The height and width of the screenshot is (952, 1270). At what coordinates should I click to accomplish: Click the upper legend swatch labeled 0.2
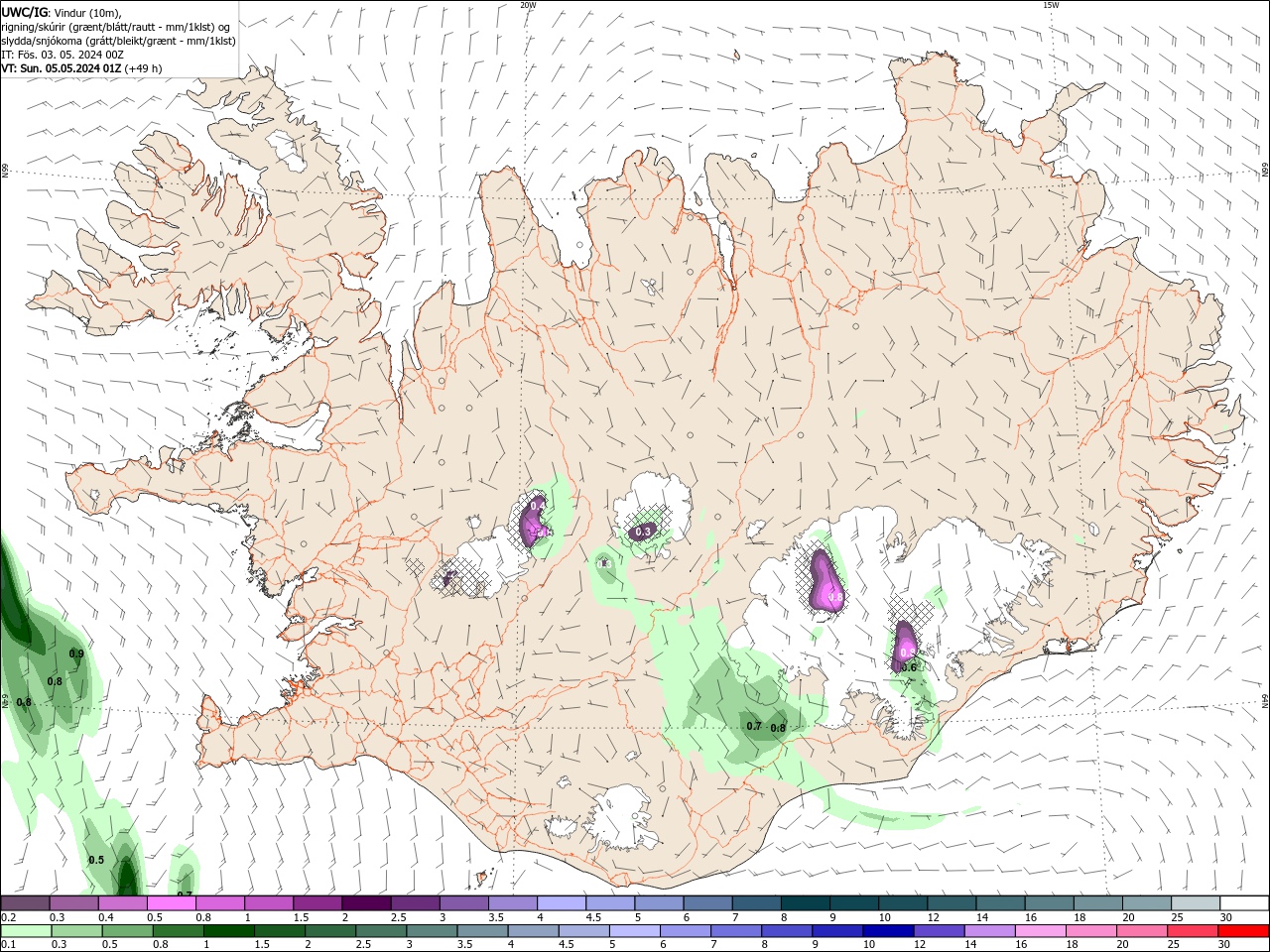click(x=25, y=903)
